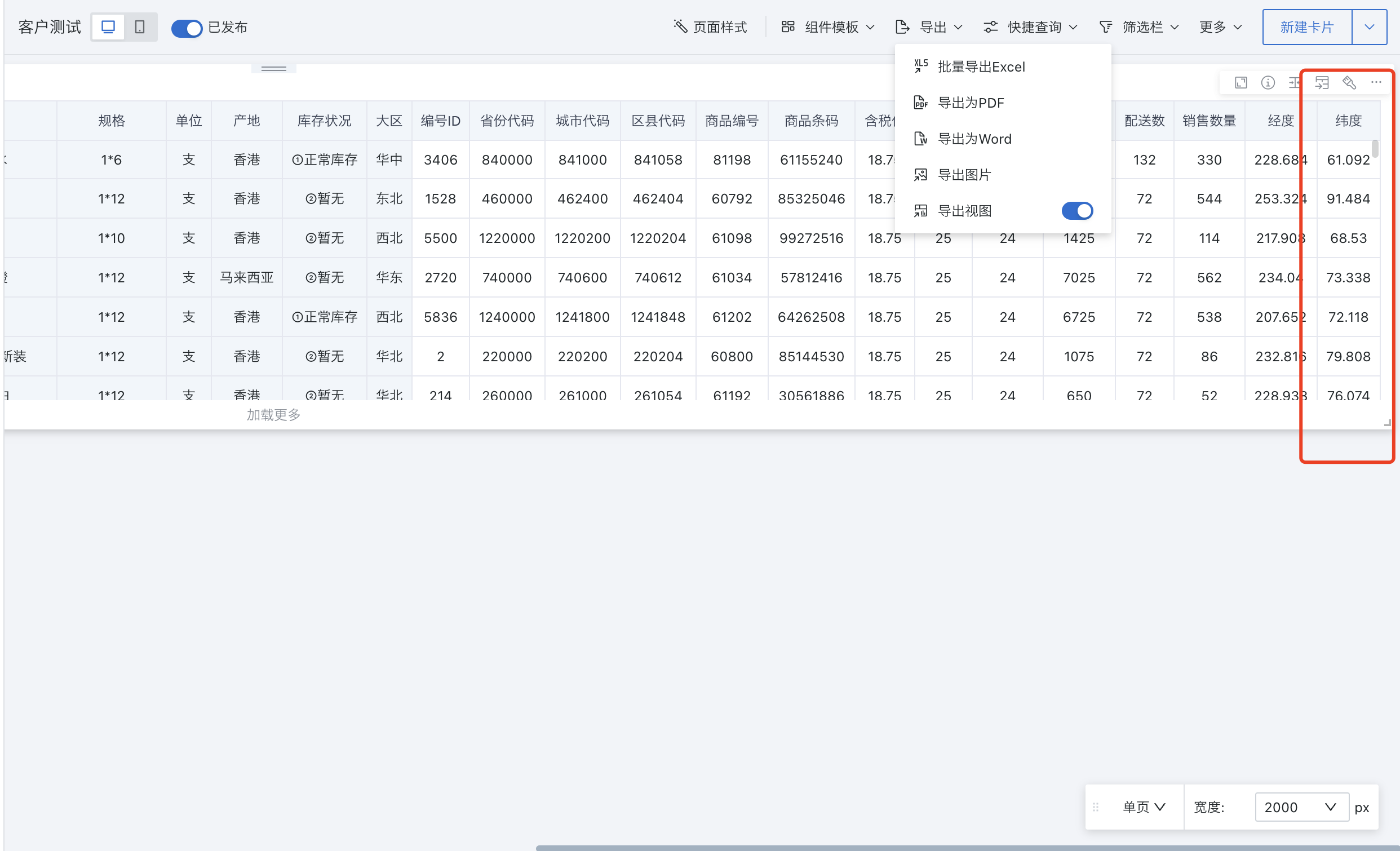Click 商品编号 cell 60800
This screenshot has height=851, width=1400.
tap(732, 356)
